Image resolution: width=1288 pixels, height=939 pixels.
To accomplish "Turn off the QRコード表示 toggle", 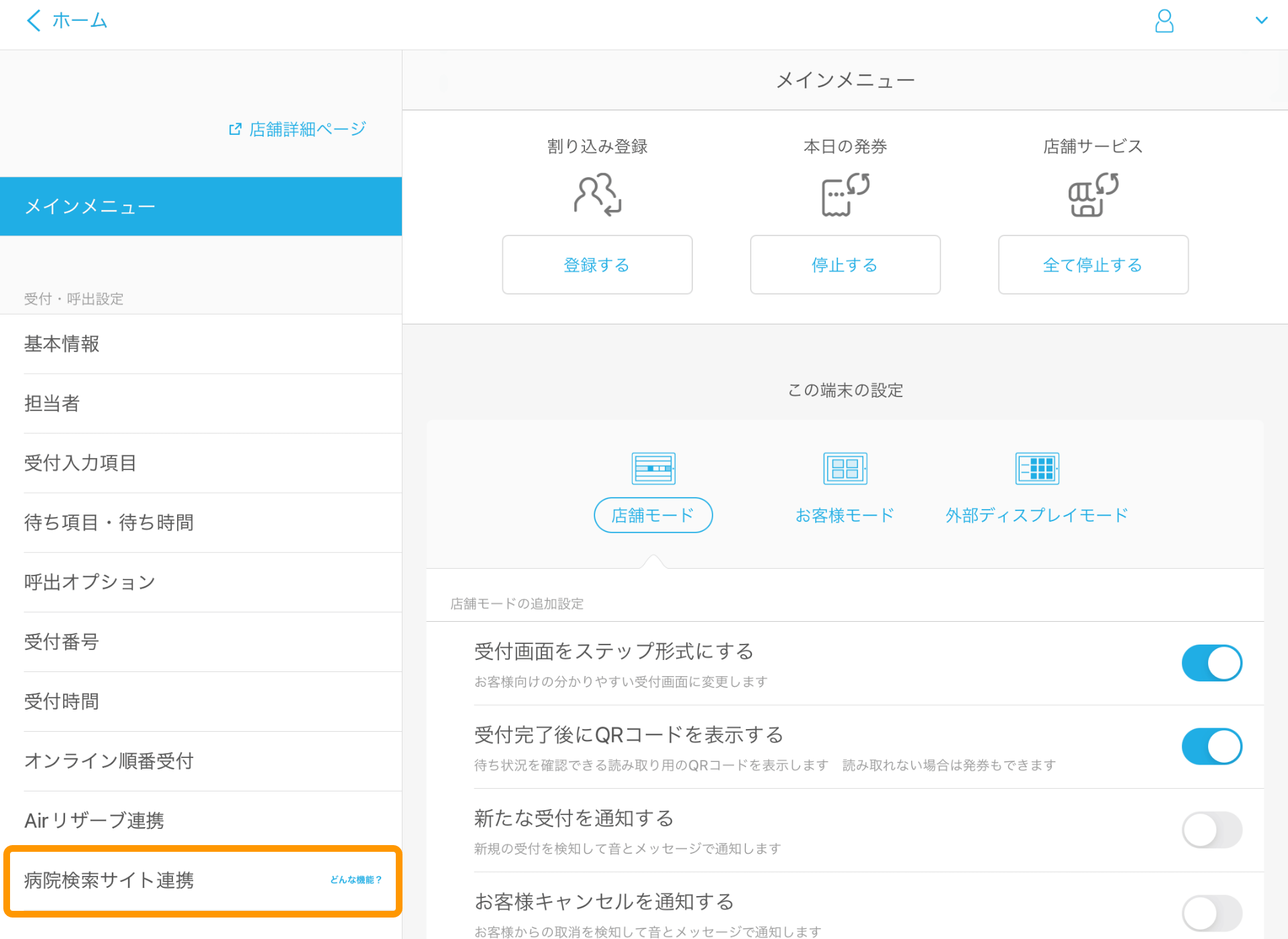I will (1212, 746).
